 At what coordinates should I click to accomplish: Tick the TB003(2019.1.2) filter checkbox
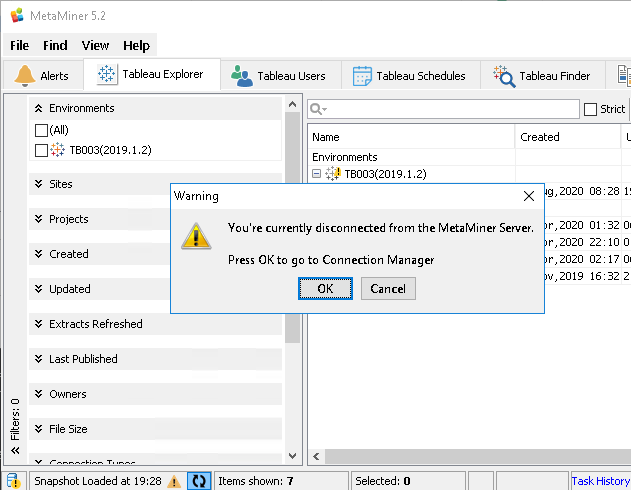pos(41,150)
